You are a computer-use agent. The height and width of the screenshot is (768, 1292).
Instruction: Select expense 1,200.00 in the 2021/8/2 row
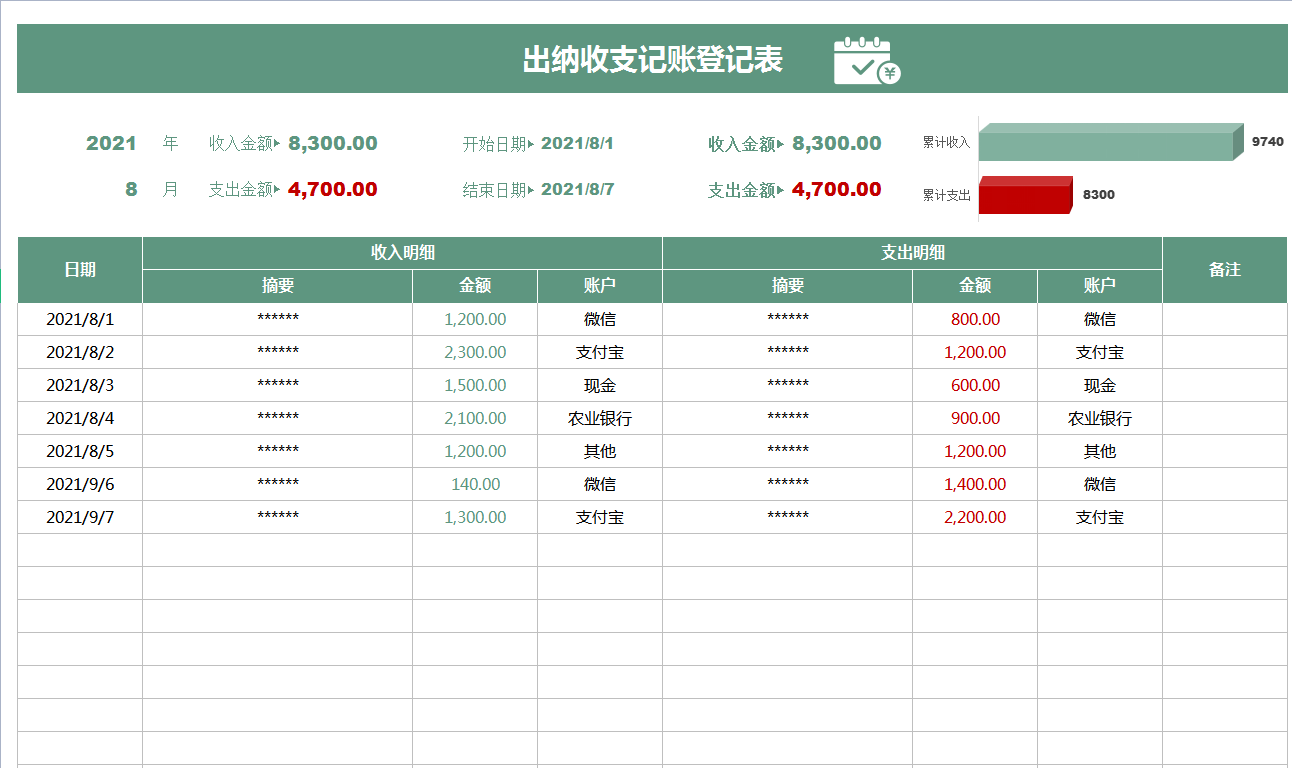tap(975, 352)
